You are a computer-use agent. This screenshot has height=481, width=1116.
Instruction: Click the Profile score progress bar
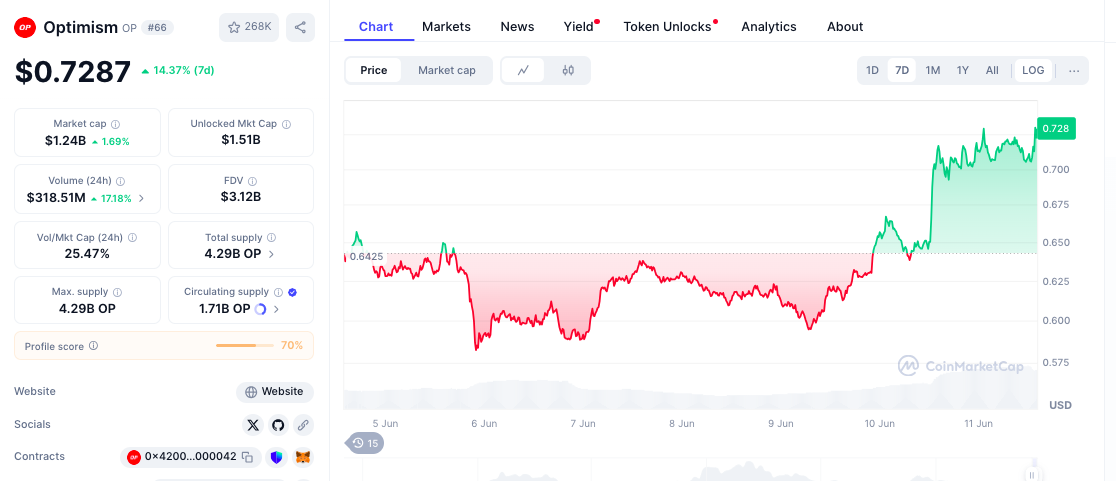(245, 346)
